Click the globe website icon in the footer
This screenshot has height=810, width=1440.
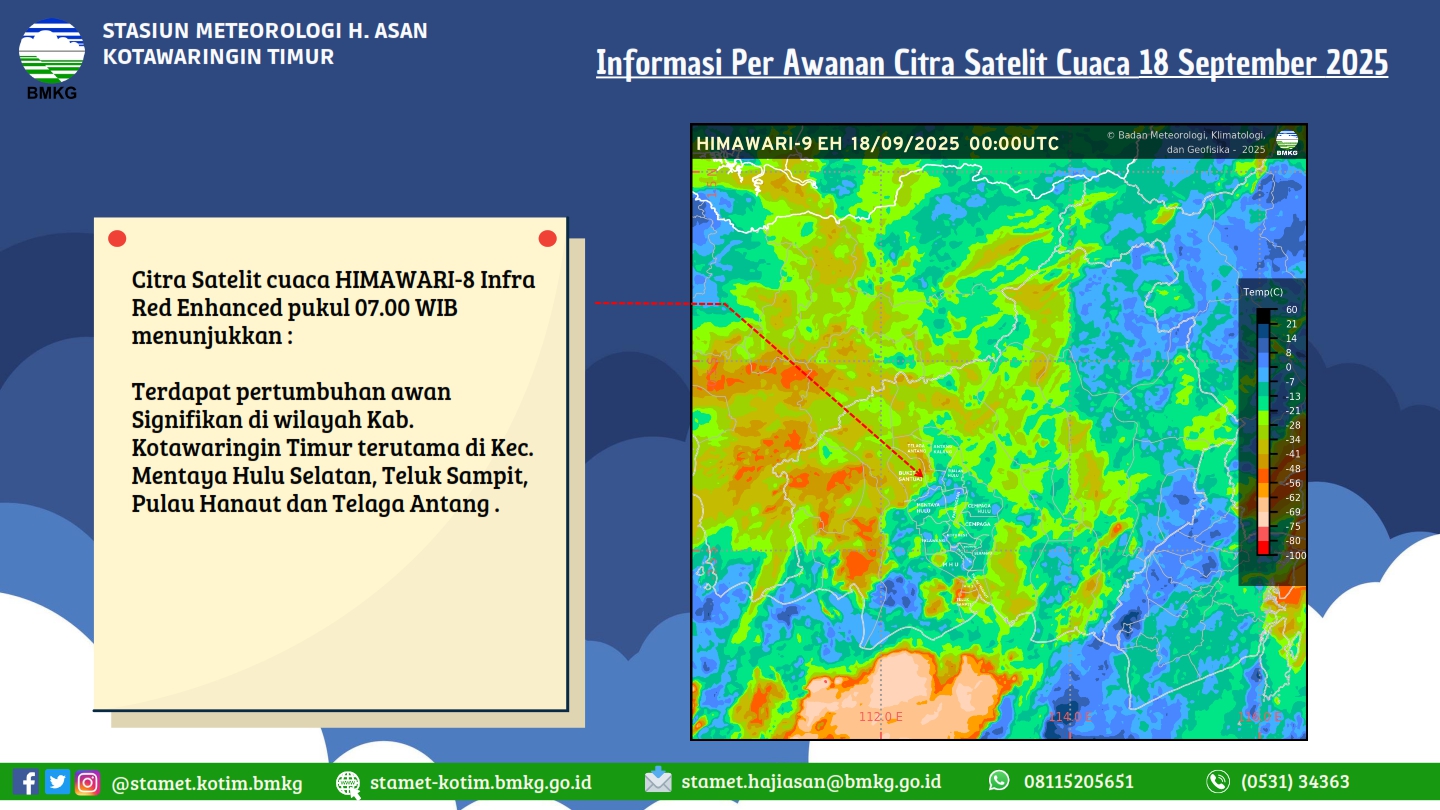coord(348,783)
